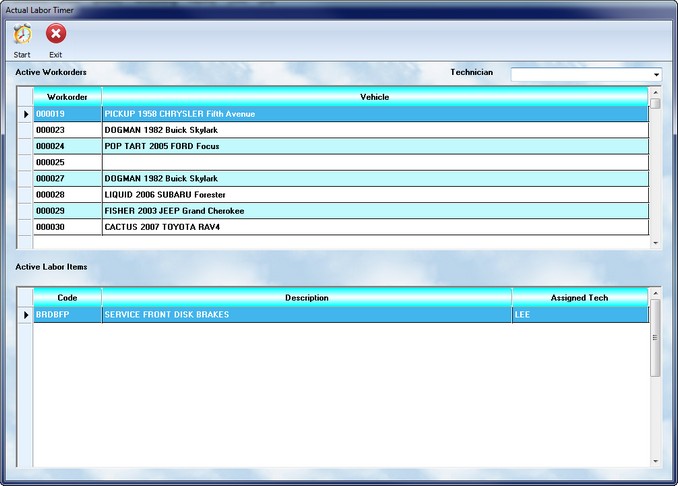Click the LEE assigned tech cell

[x=579, y=314]
